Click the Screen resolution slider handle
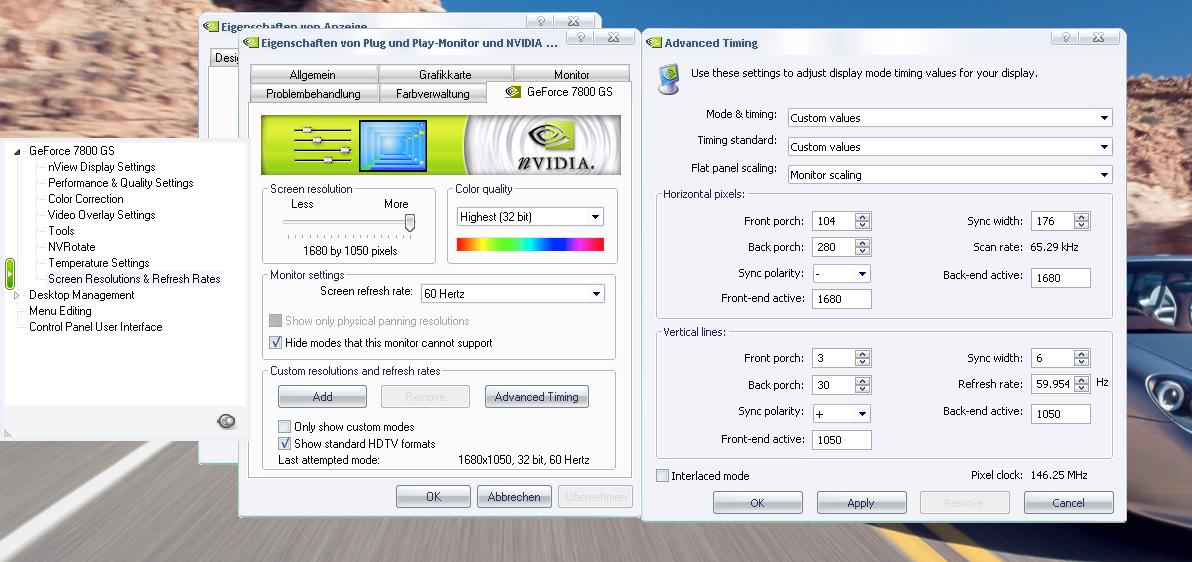Image resolution: width=1192 pixels, height=562 pixels. pyautogui.click(x=409, y=222)
